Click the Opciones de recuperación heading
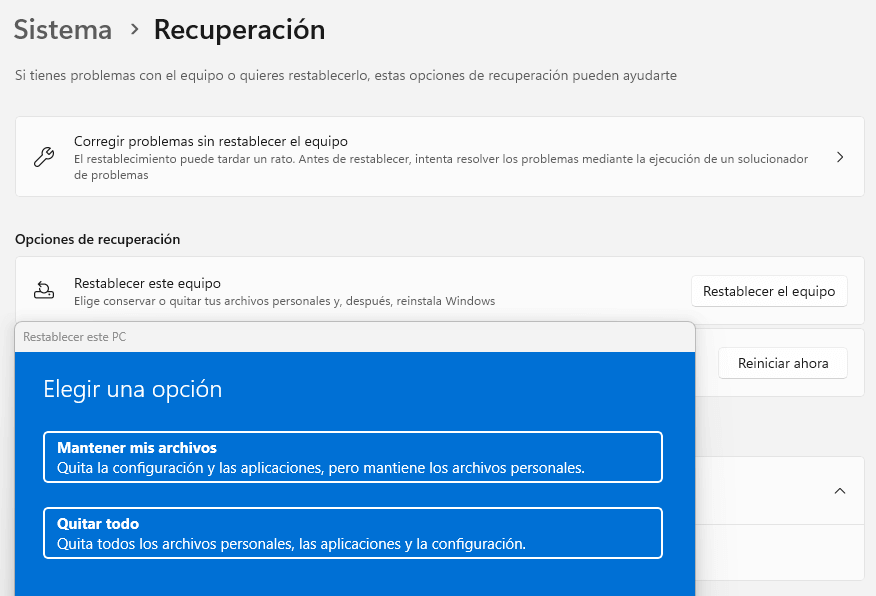Image resolution: width=876 pixels, height=596 pixels. (x=98, y=240)
